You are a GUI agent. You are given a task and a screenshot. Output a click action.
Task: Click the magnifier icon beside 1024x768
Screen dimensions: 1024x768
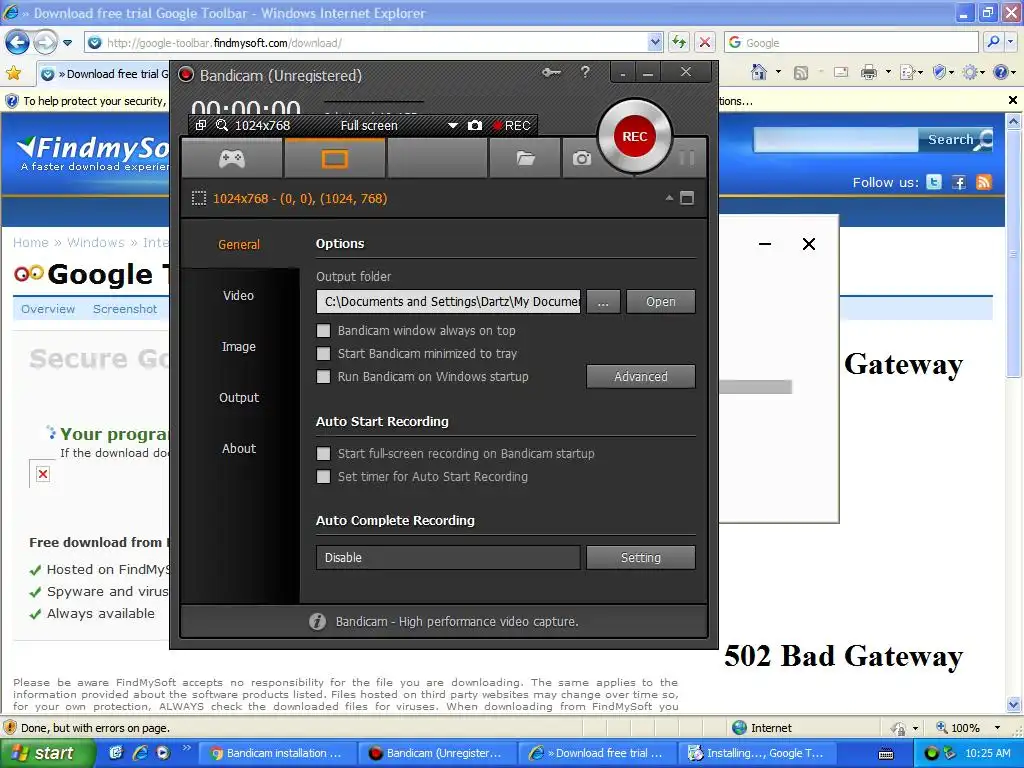click(x=222, y=125)
